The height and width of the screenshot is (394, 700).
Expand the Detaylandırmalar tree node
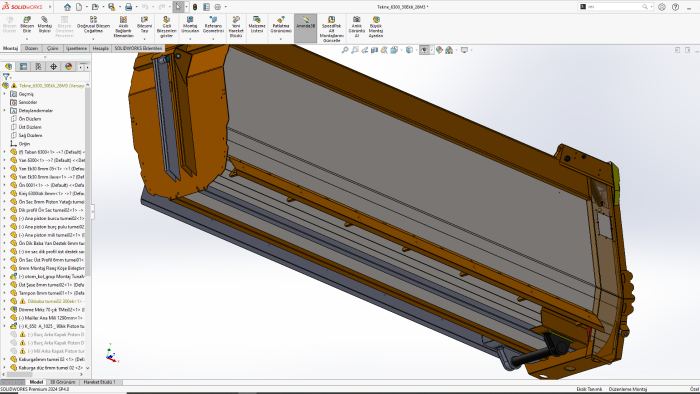pos(4,111)
